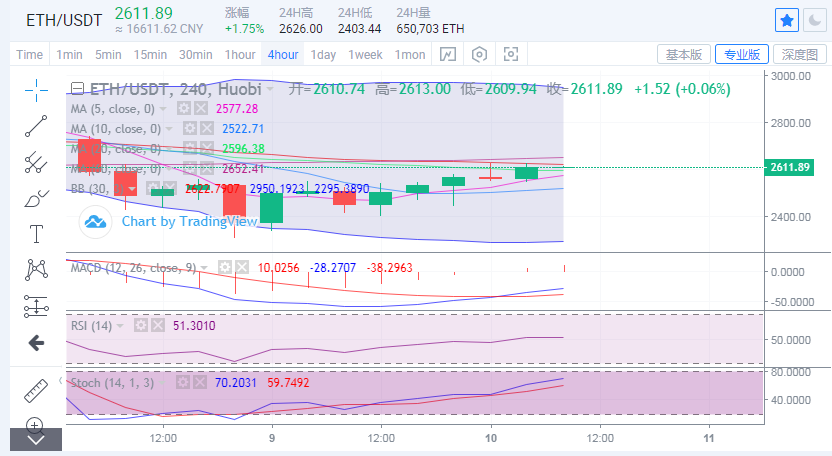Open chart settings hexagon icon
The height and width of the screenshot is (456, 832).
(479, 54)
